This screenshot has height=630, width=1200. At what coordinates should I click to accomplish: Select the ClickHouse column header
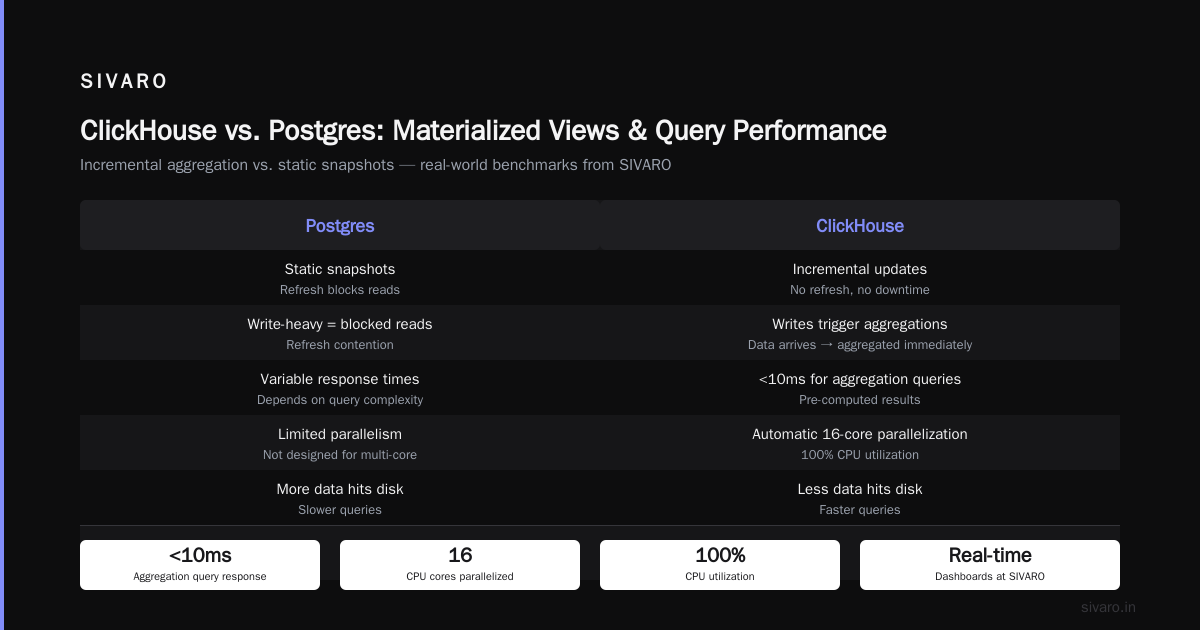click(x=860, y=226)
